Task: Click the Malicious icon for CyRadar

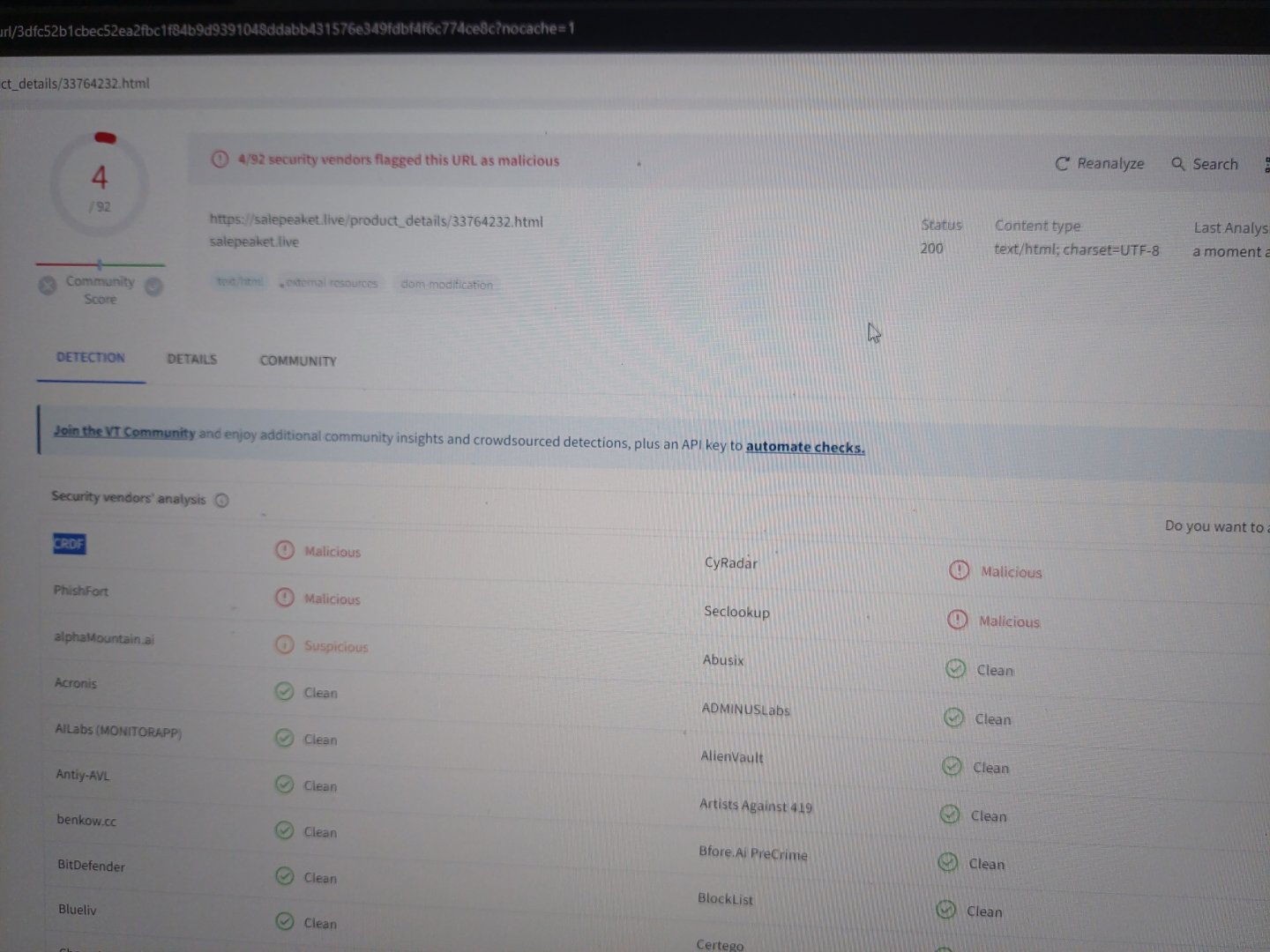Action: point(959,570)
